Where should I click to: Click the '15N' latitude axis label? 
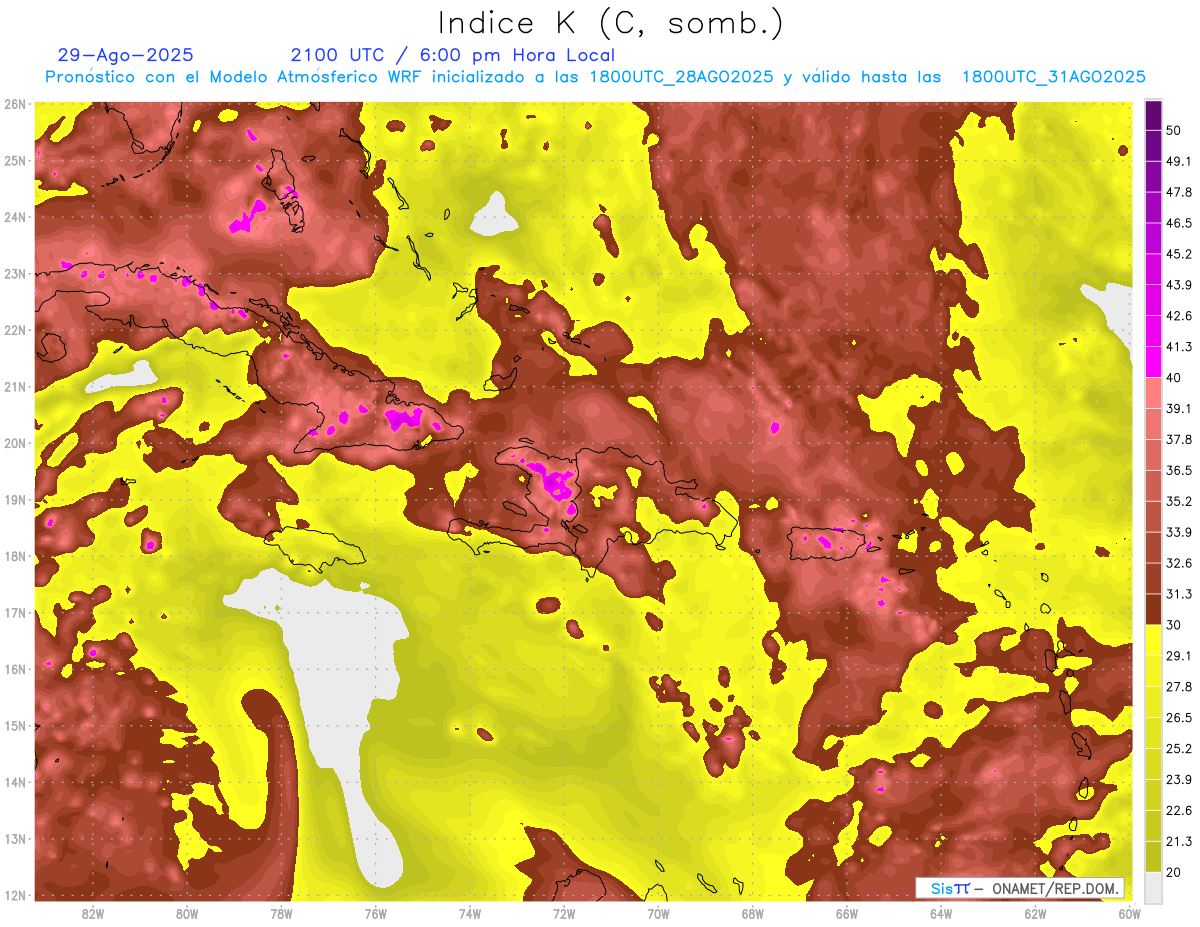(15, 726)
